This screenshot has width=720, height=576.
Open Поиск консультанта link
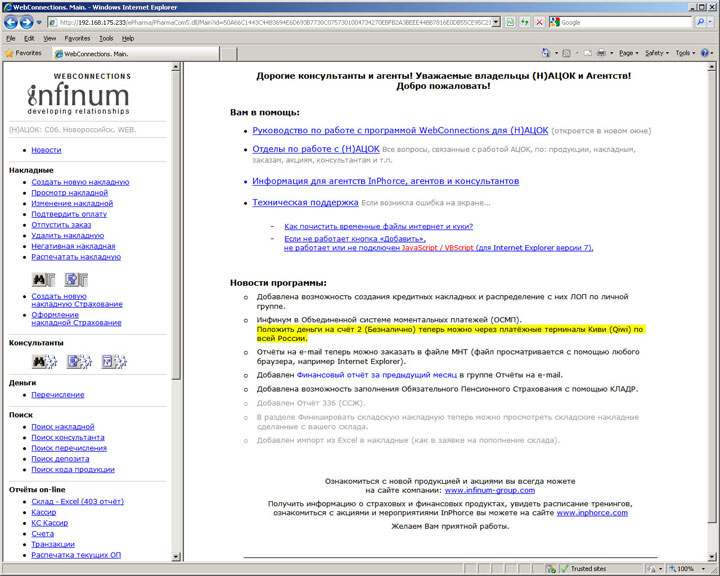(68, 437)
